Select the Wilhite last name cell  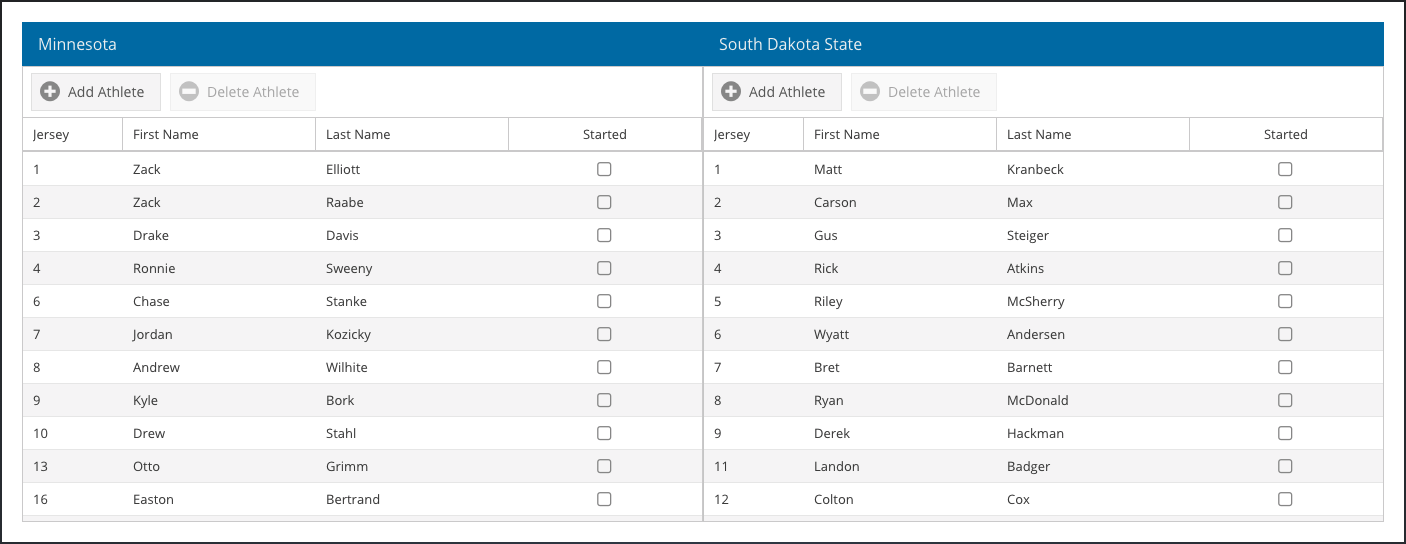coord(412,367)
